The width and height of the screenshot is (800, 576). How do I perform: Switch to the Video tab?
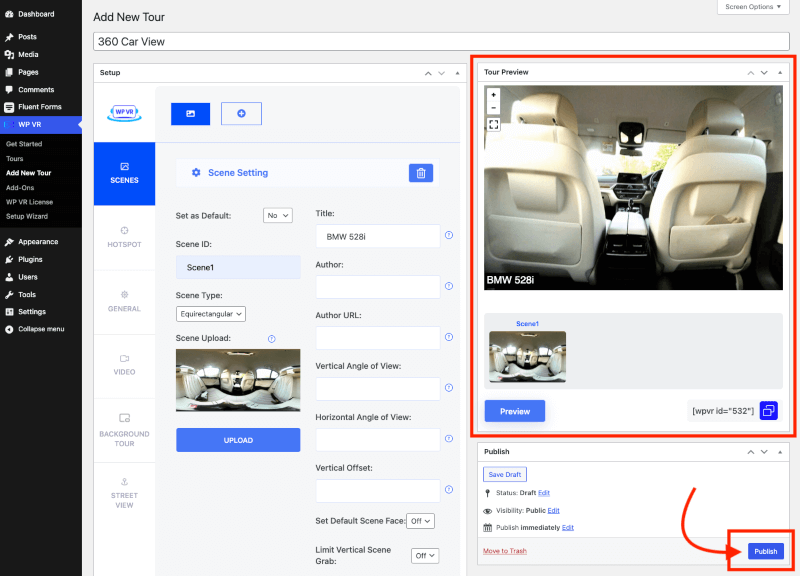tap(124, 366)
